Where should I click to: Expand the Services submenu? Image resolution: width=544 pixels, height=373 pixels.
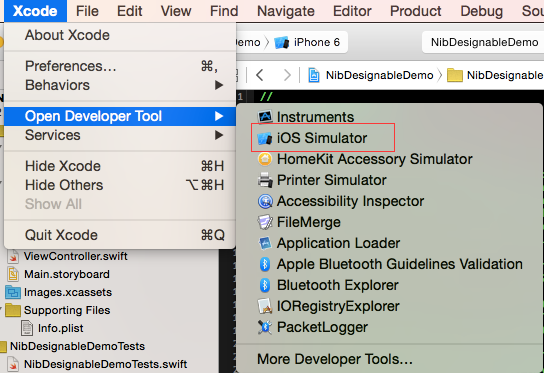(x=120, y=135)
